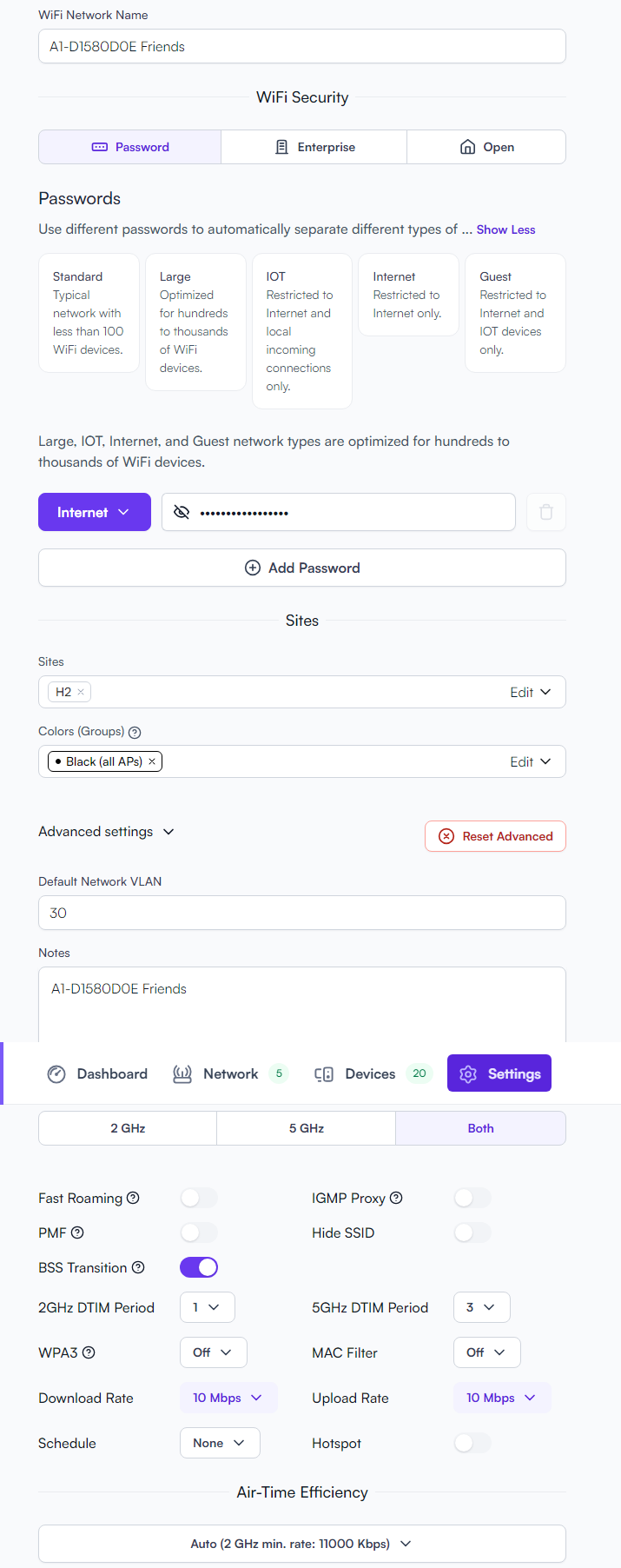Click the Default Network VLAN input field
Image resolution: width=621 pixels, height=1568 pixels.
(302, 913)
